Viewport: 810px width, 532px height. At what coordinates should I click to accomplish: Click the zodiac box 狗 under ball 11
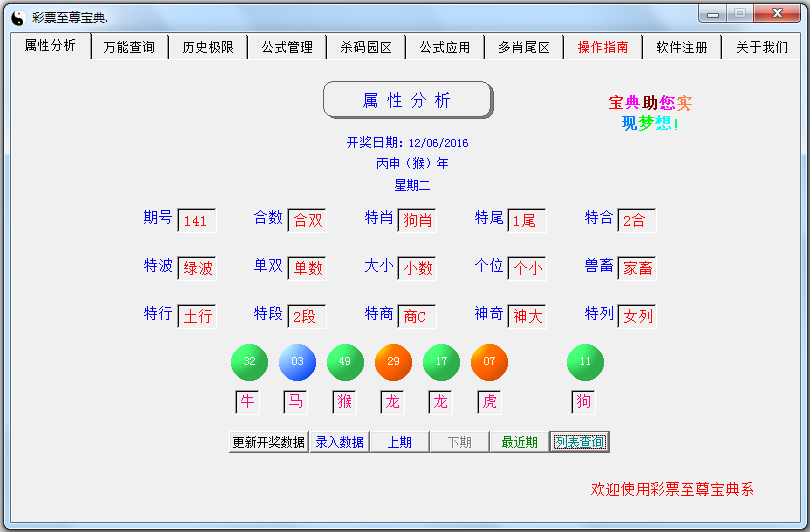(x=583, y=402)
